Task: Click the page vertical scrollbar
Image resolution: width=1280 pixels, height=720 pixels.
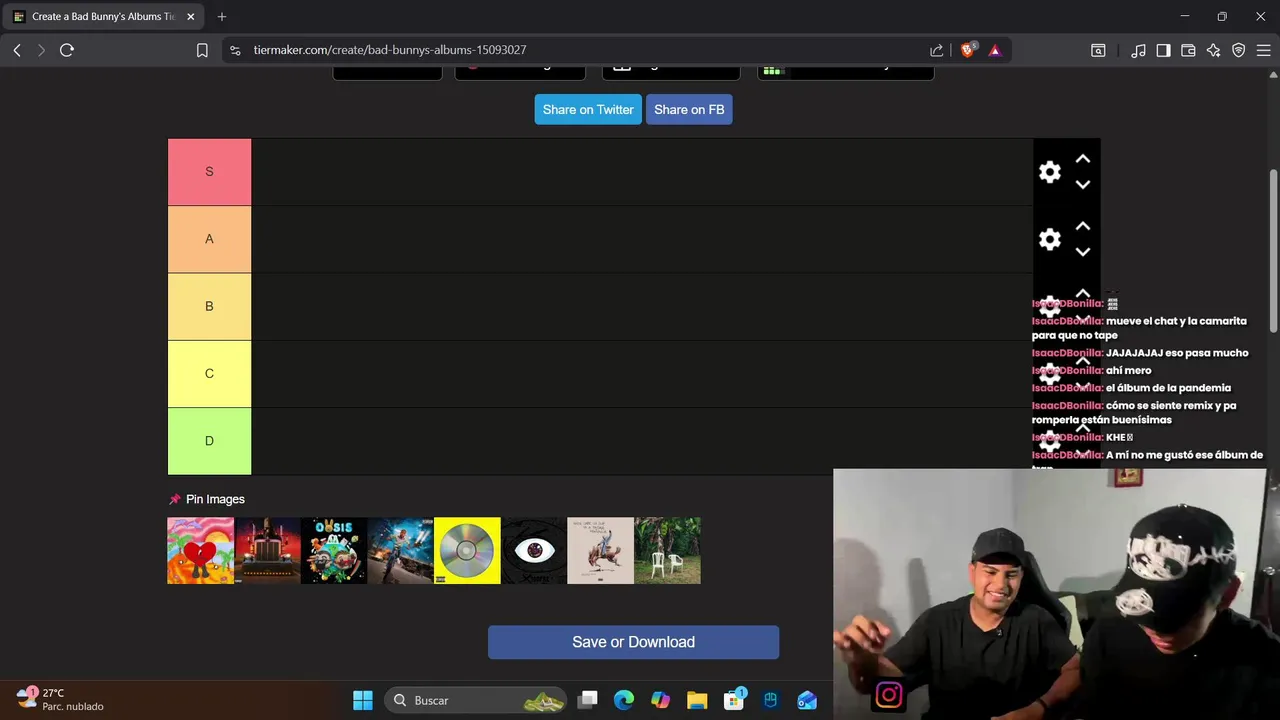Action: point(1273,250)
